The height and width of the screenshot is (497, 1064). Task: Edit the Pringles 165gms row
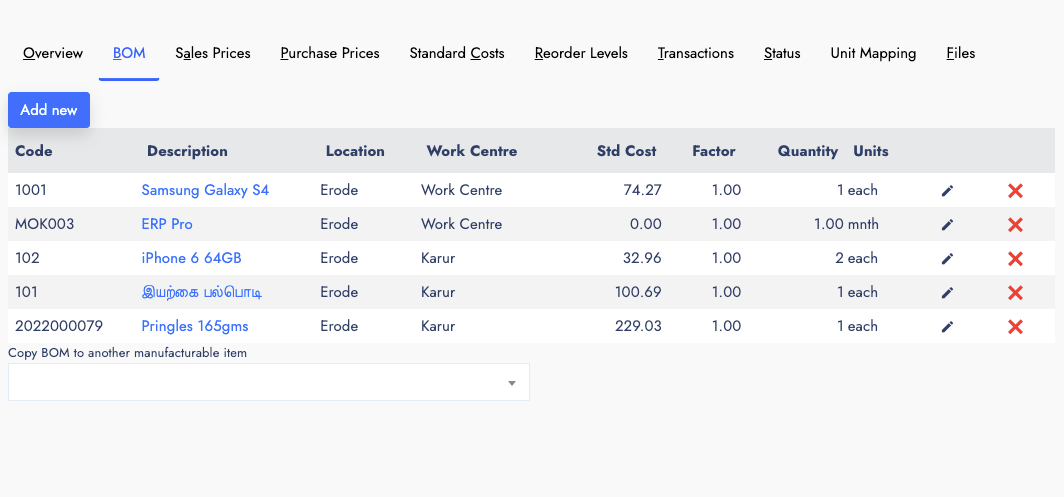pyautogui.click(x=947, y=327)
